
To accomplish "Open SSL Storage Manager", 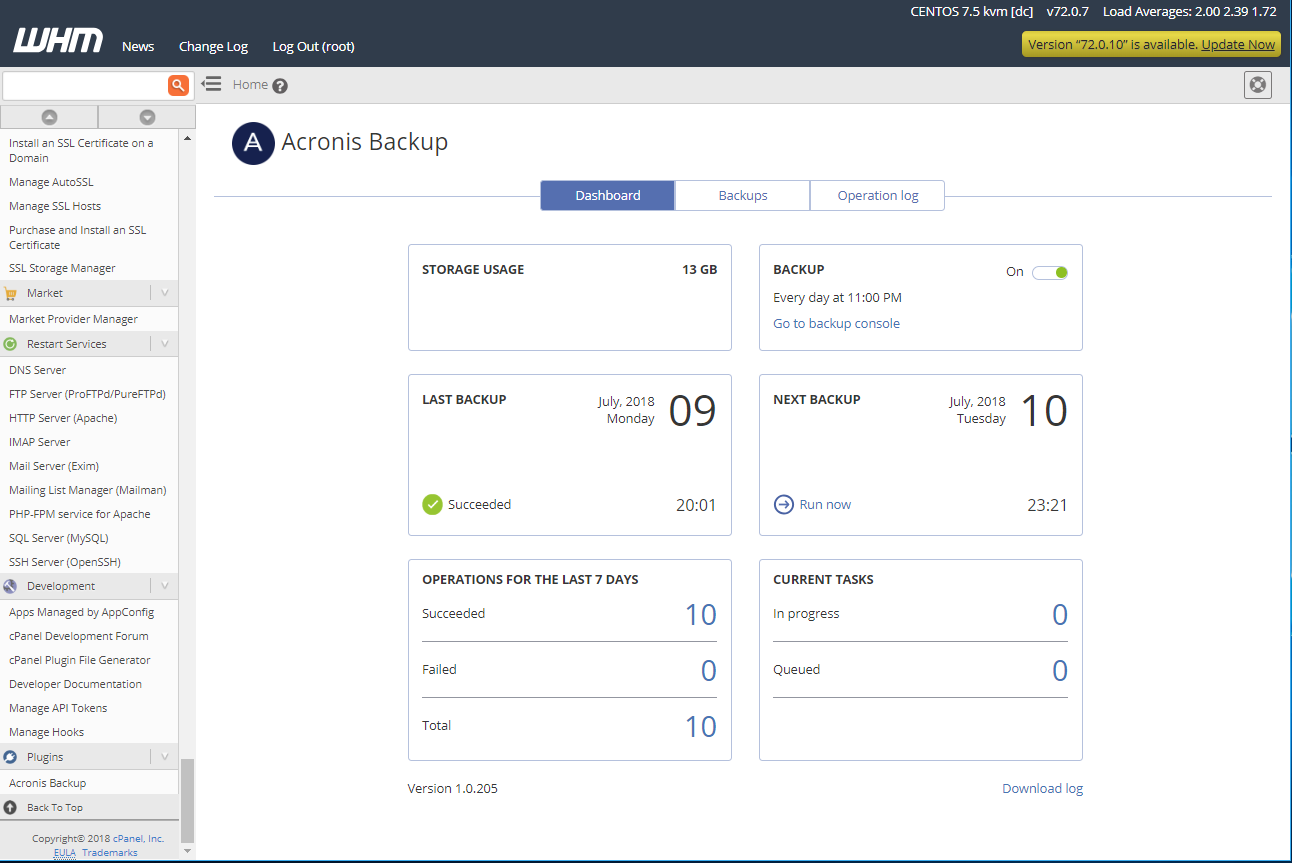I will [x=62, y=268].
